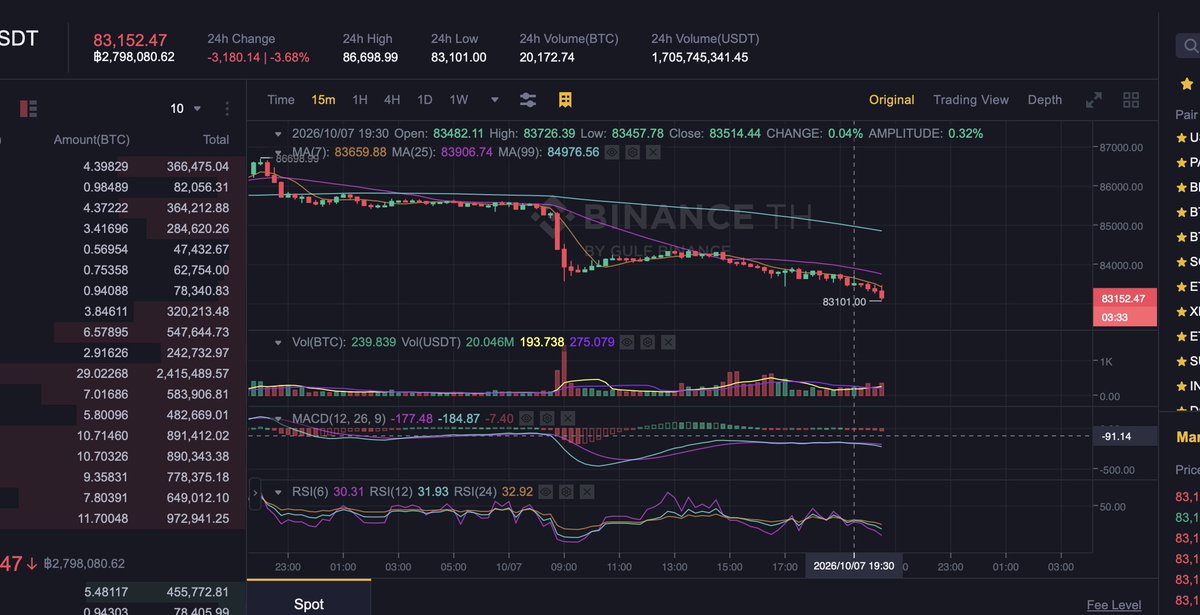Select the 4H chart interval
Screen dimensions: 1200x615
(x=392, y=100)
